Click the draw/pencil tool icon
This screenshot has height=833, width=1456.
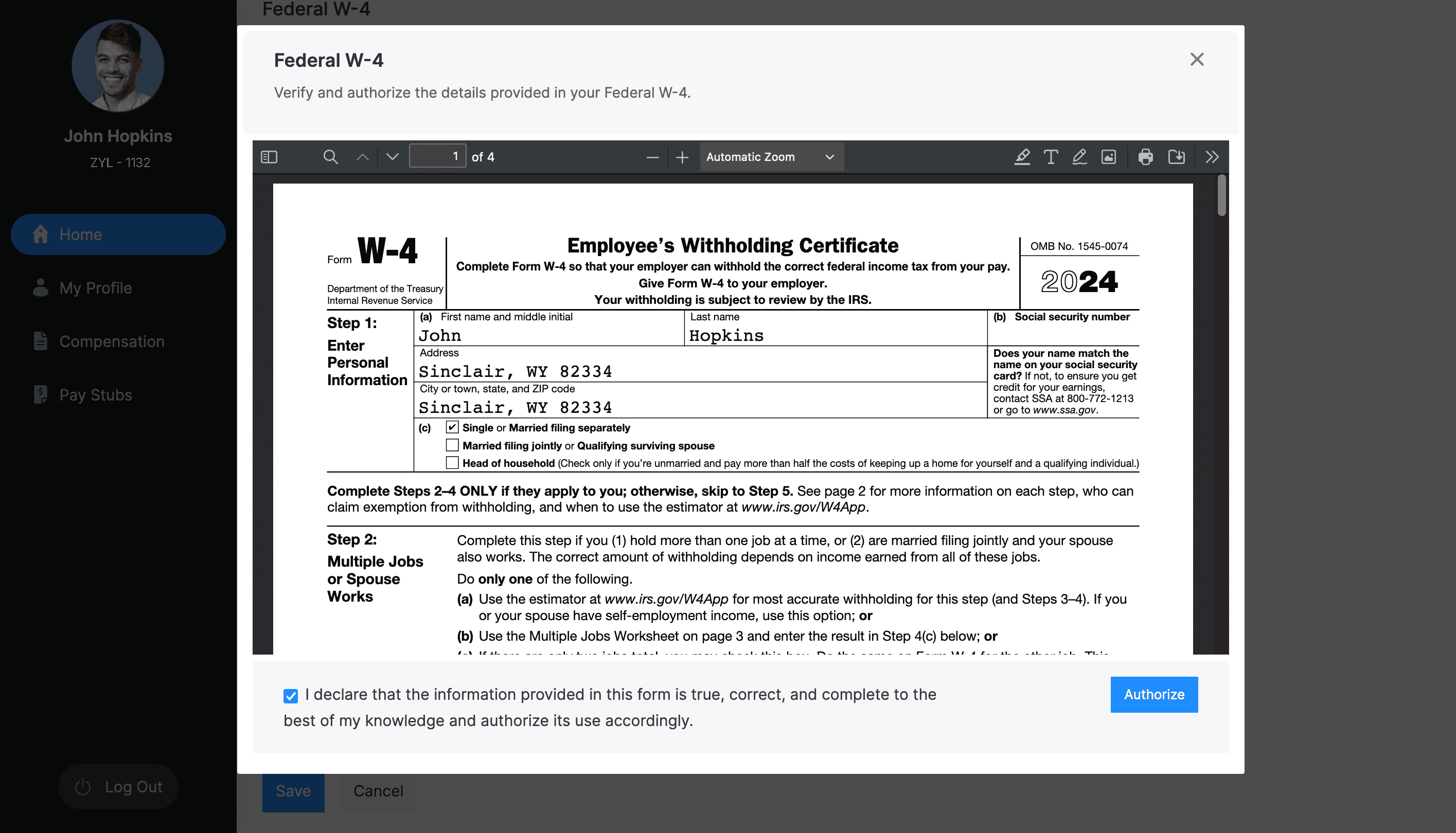click(x=1079, y=157)
